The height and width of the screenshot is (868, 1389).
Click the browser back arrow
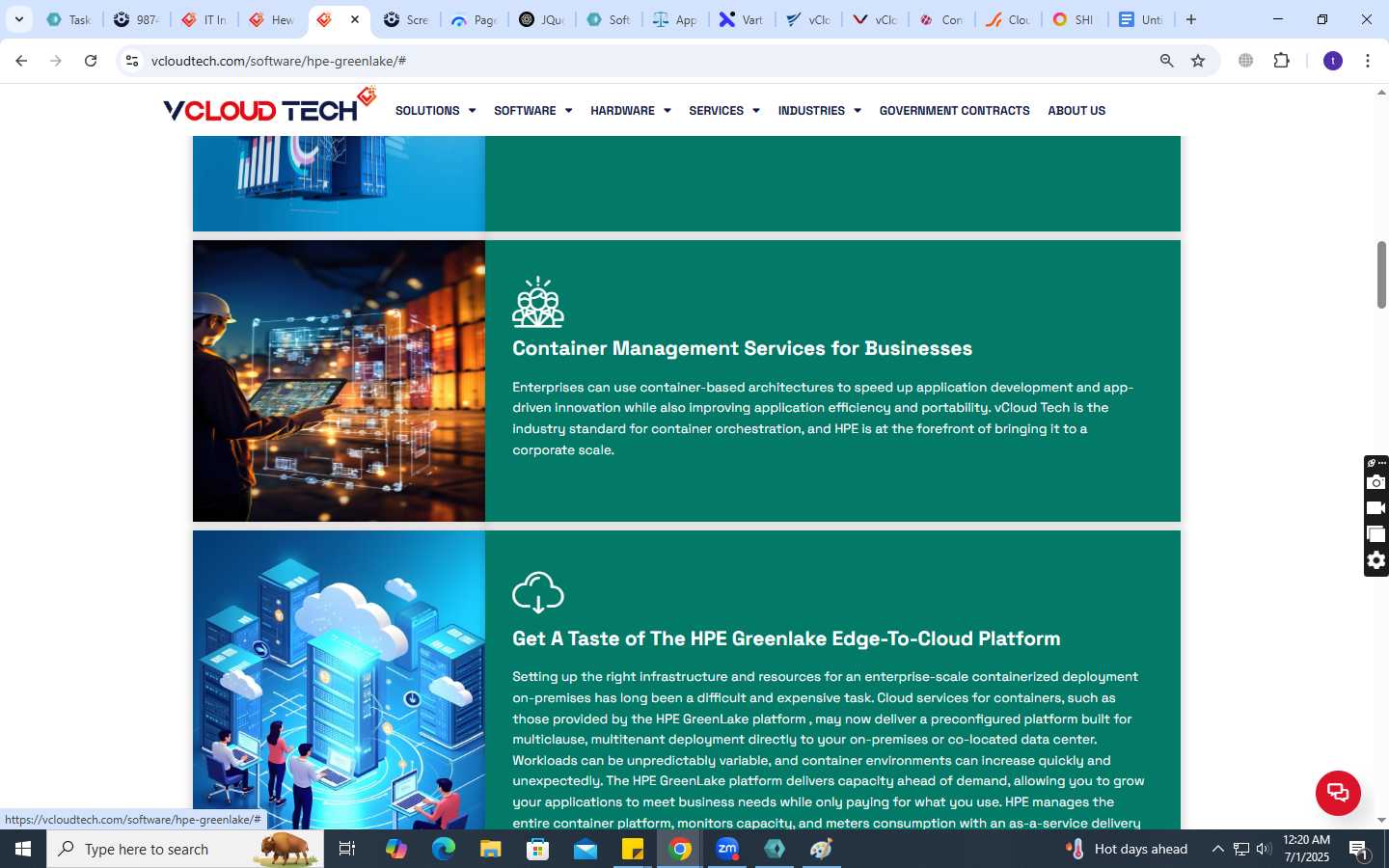pos(21,61)
